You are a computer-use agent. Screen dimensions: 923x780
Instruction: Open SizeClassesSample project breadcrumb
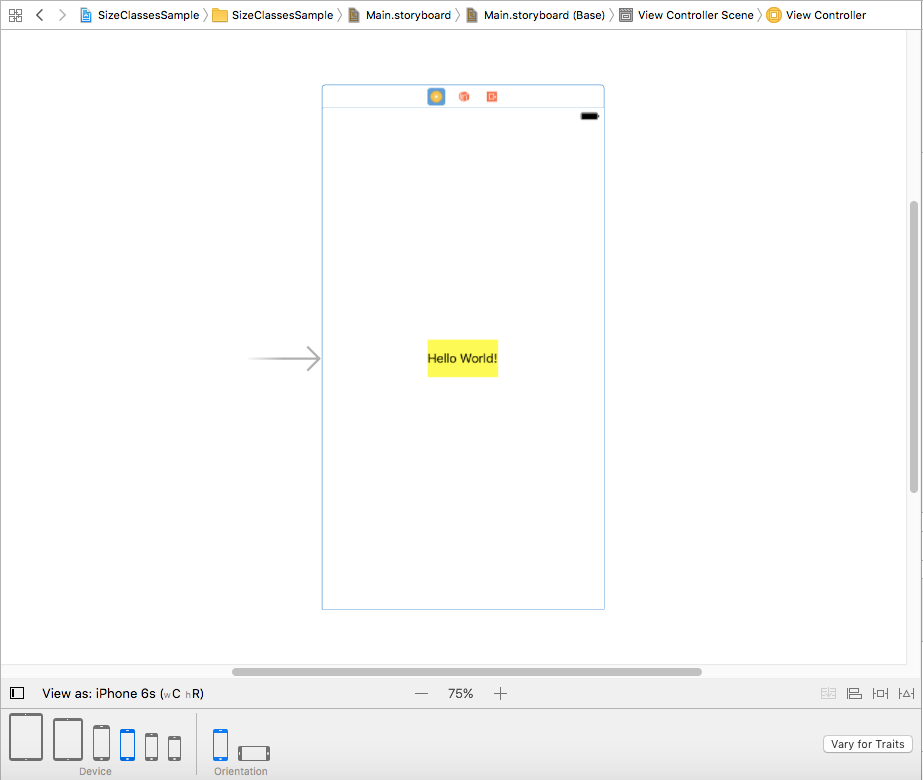point(147,15)
